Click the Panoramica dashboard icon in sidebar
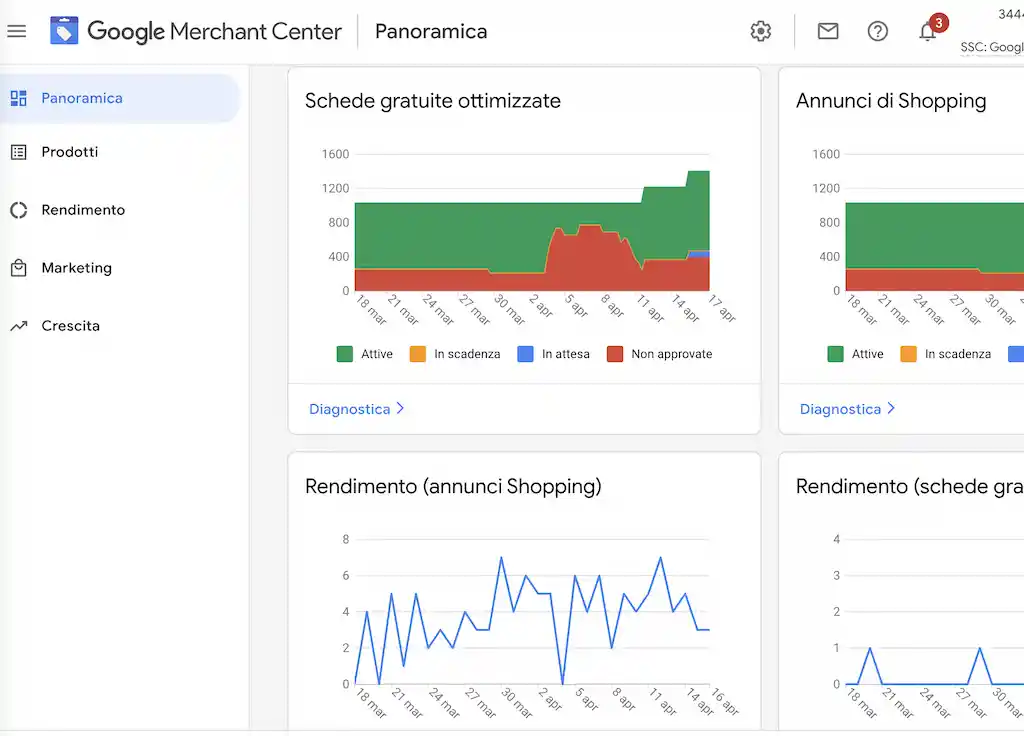Viewport: 1024px width, 736px height. pos(18,98)
